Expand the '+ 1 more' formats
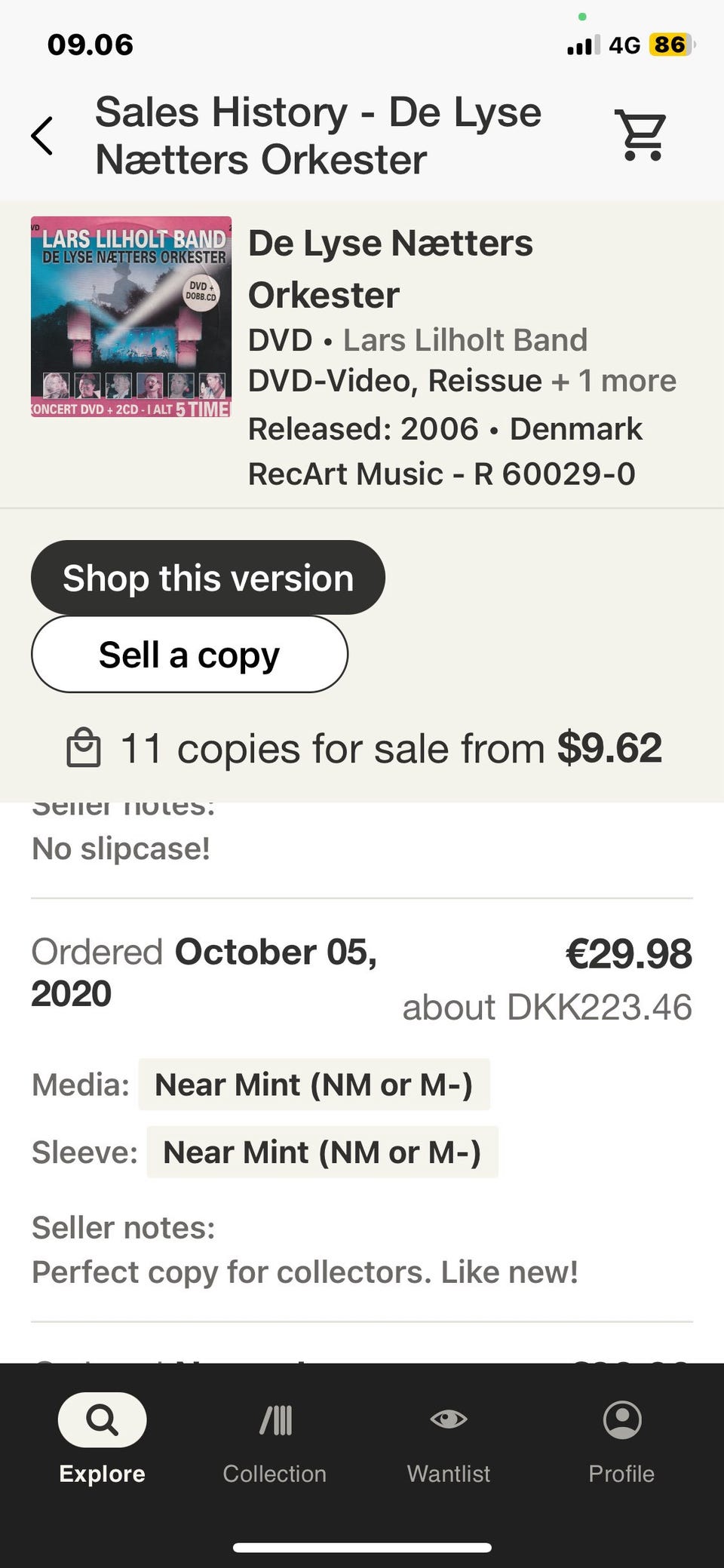The height and width of the screenshot is (1568, 724). (x=613, y=381)
